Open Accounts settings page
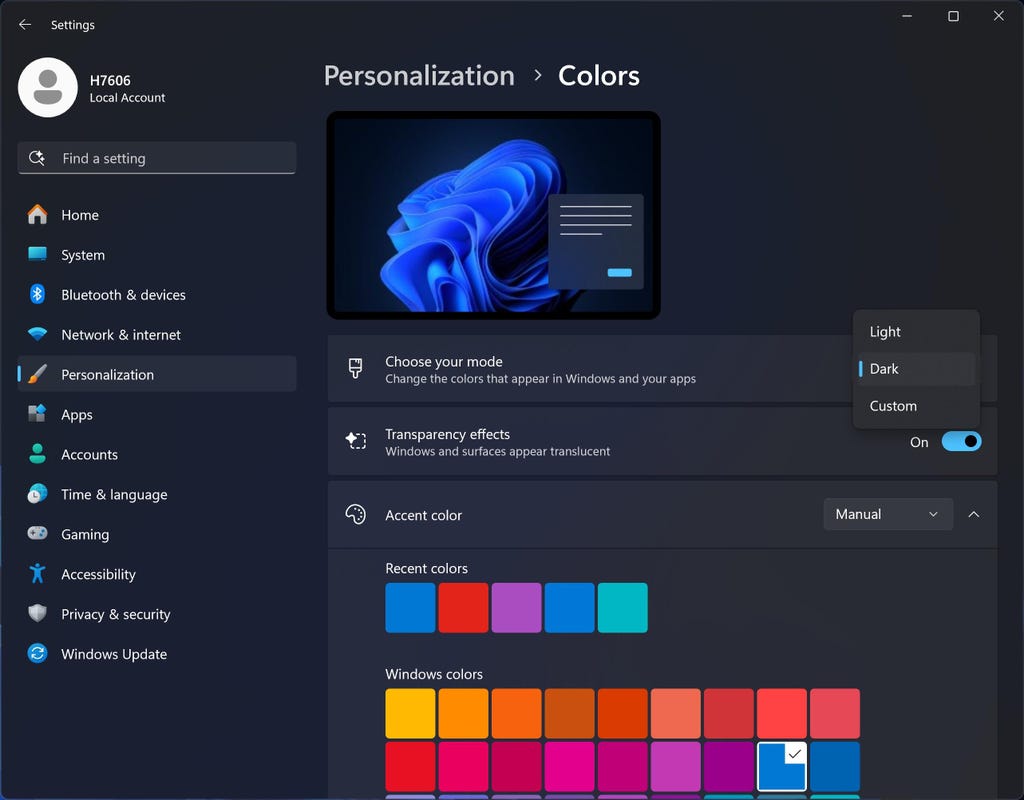1024x800 pixels. pyautogui.click(x=157, y=454)
